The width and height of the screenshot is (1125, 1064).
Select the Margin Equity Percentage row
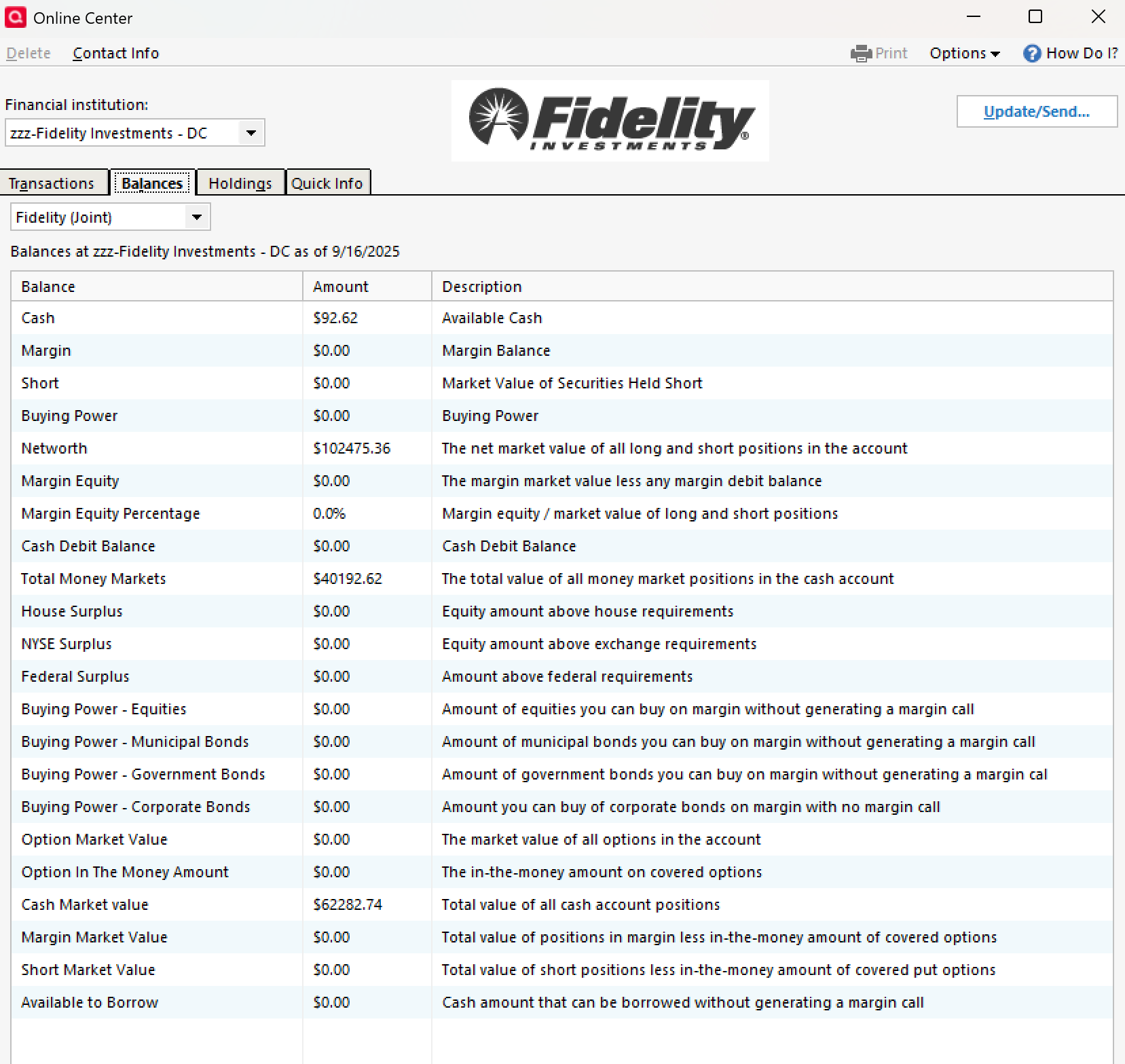click(562, 513)
